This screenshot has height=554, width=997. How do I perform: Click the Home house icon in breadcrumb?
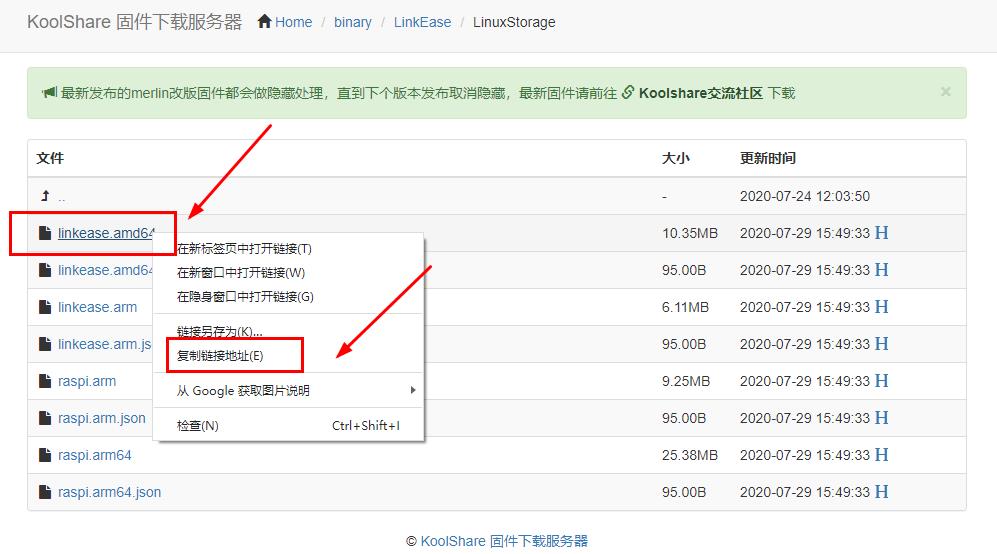(x=265, y=21)
